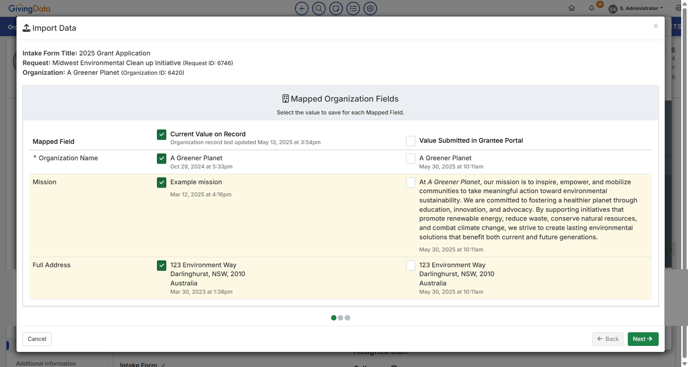688x367 pixels.
Task: Click the Back button
Action: click(608, 339)
